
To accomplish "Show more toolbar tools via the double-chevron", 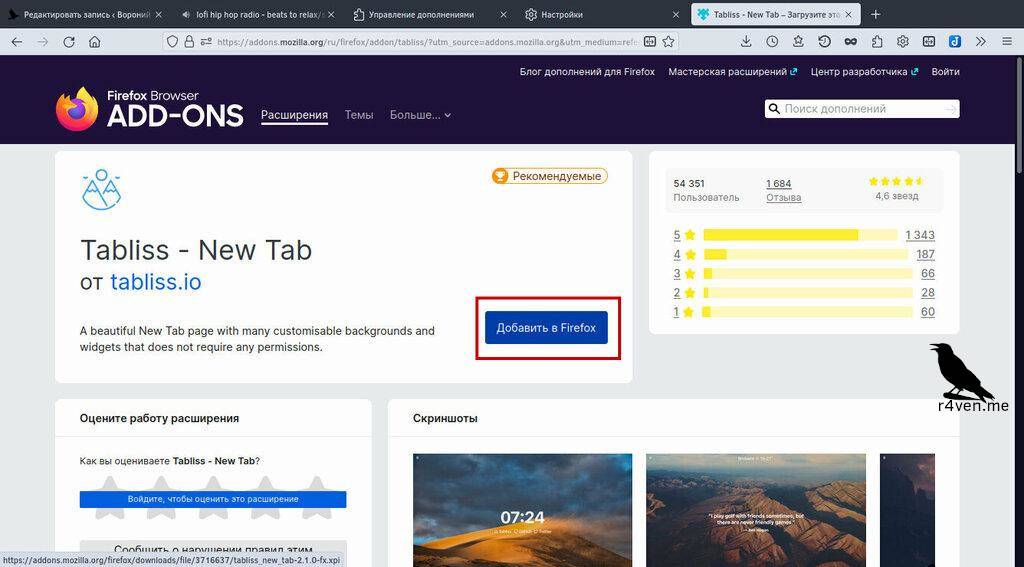I will [980, 42].
